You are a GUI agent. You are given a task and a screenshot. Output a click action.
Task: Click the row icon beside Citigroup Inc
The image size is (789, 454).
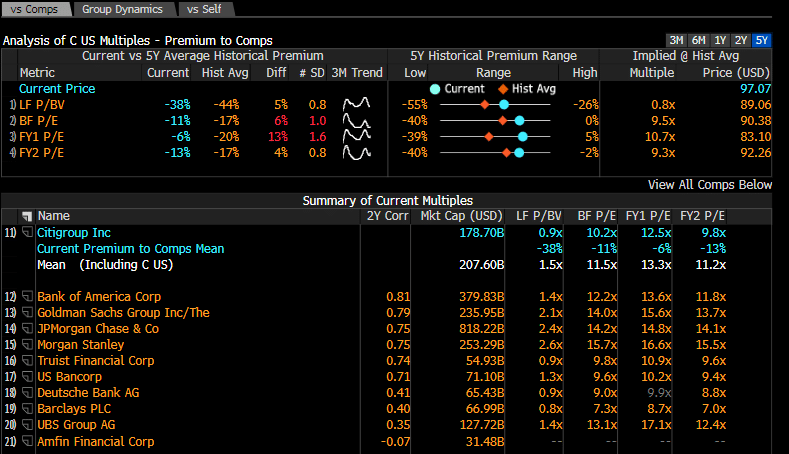pos(27,232)
